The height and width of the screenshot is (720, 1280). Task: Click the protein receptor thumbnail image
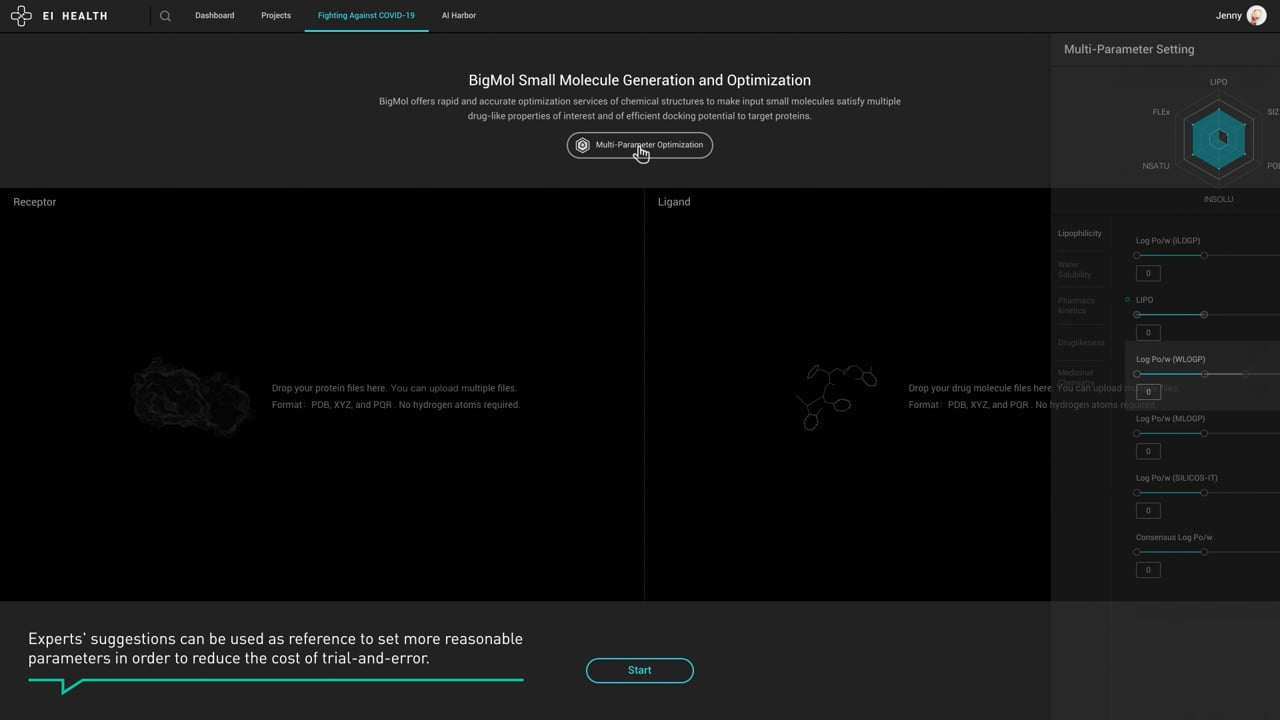tap(191, 397)
